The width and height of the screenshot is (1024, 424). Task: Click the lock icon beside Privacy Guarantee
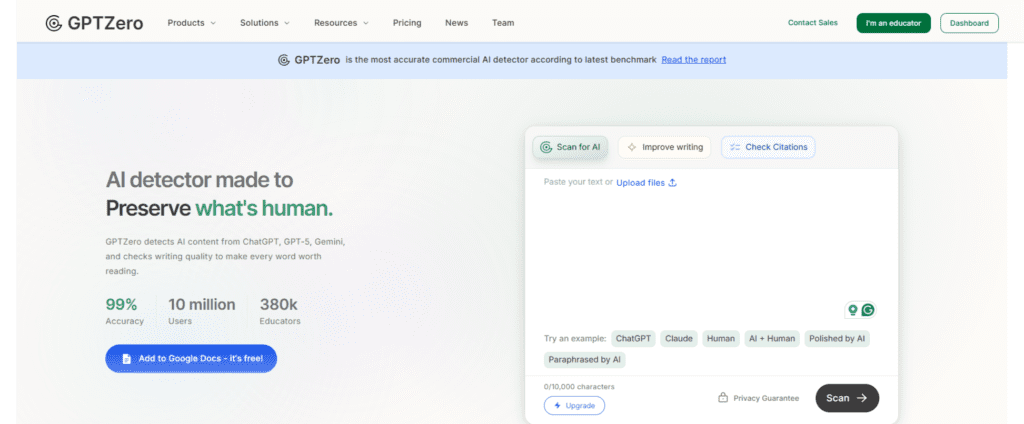(722, 398)
